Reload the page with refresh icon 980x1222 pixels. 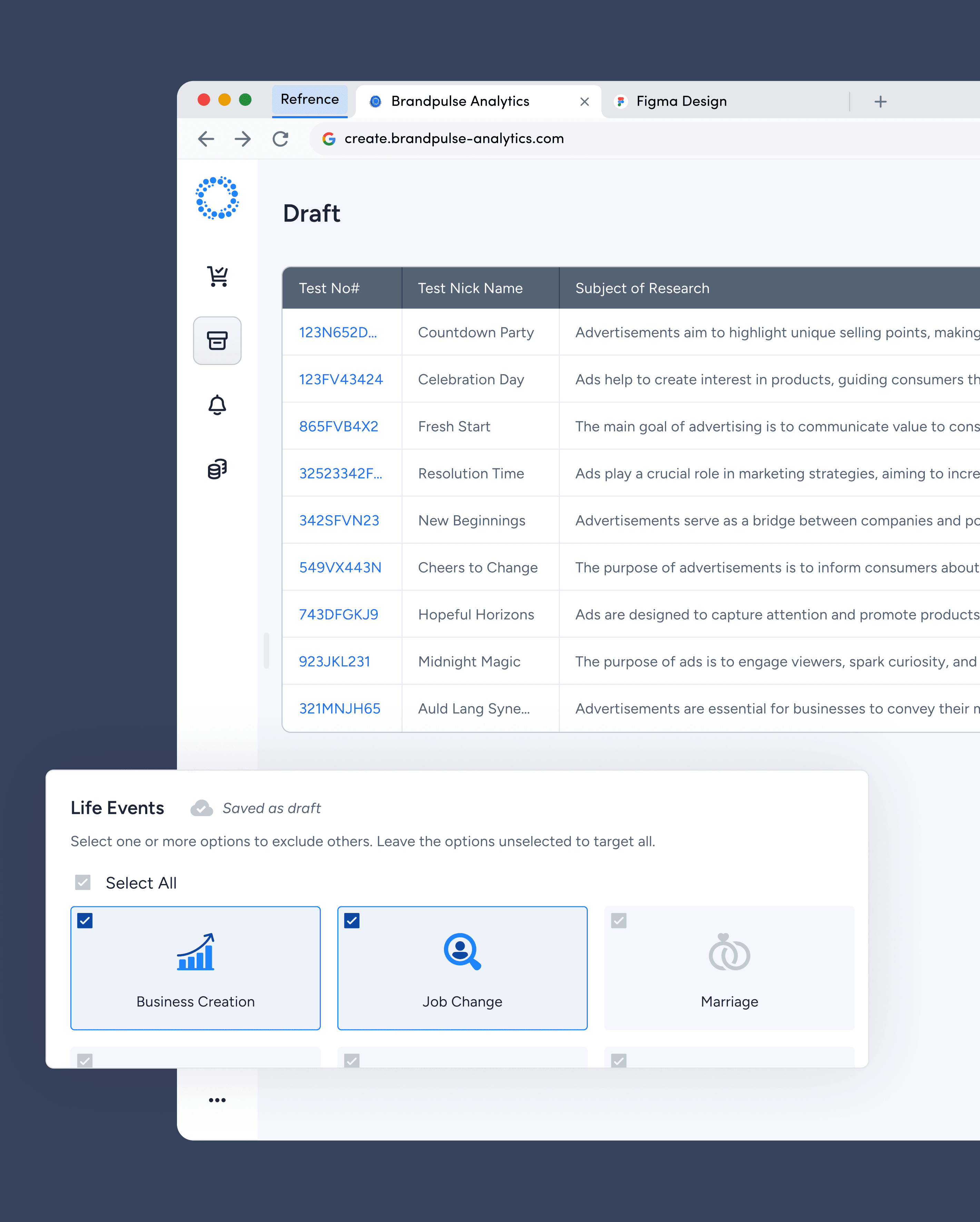pos(280,139)
